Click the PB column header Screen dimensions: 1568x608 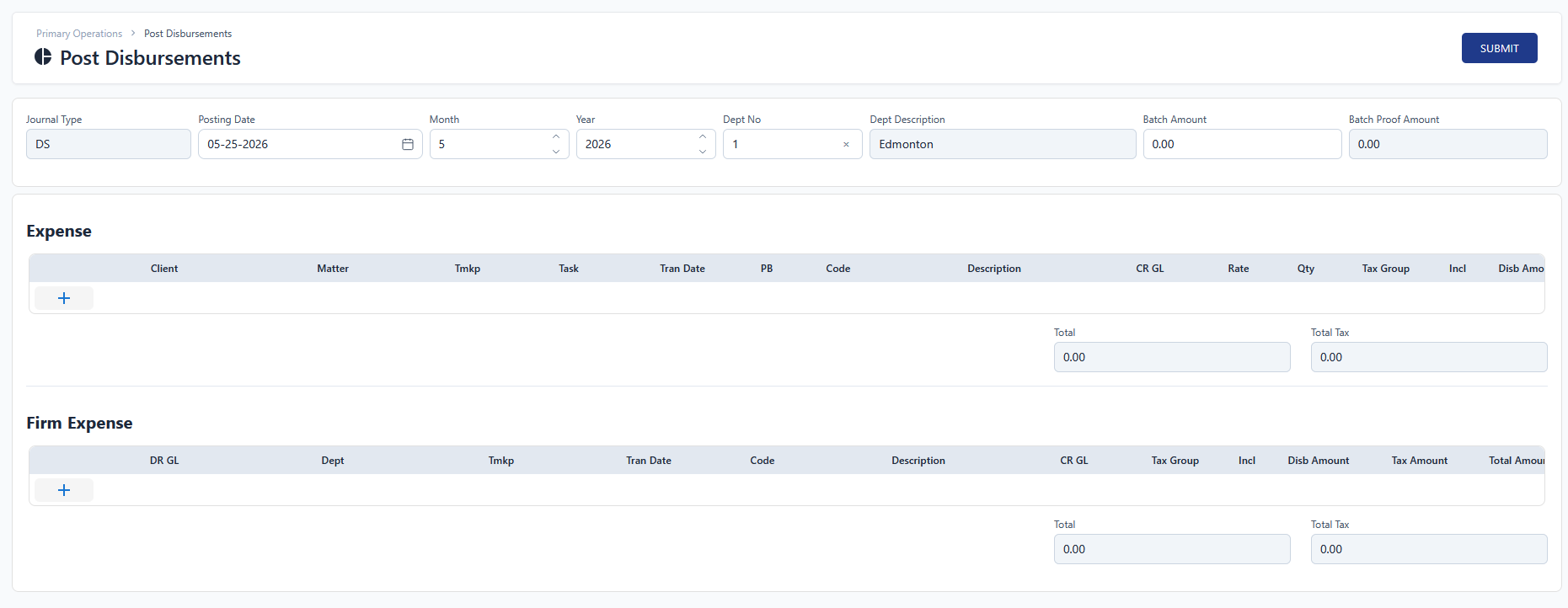(767, 269)
